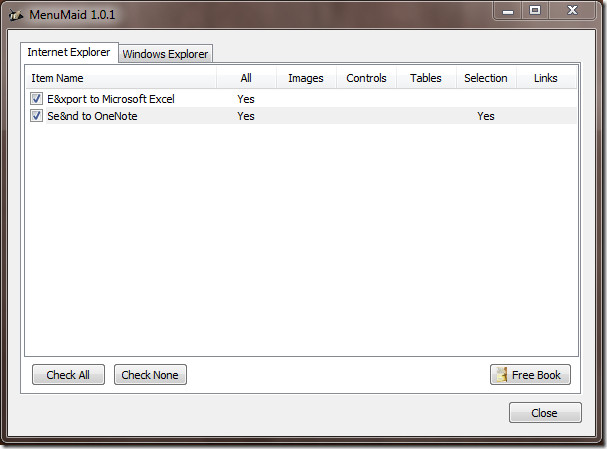Minimize the MenuMaid window
The image size is (607, 449).
coord(508,10)
